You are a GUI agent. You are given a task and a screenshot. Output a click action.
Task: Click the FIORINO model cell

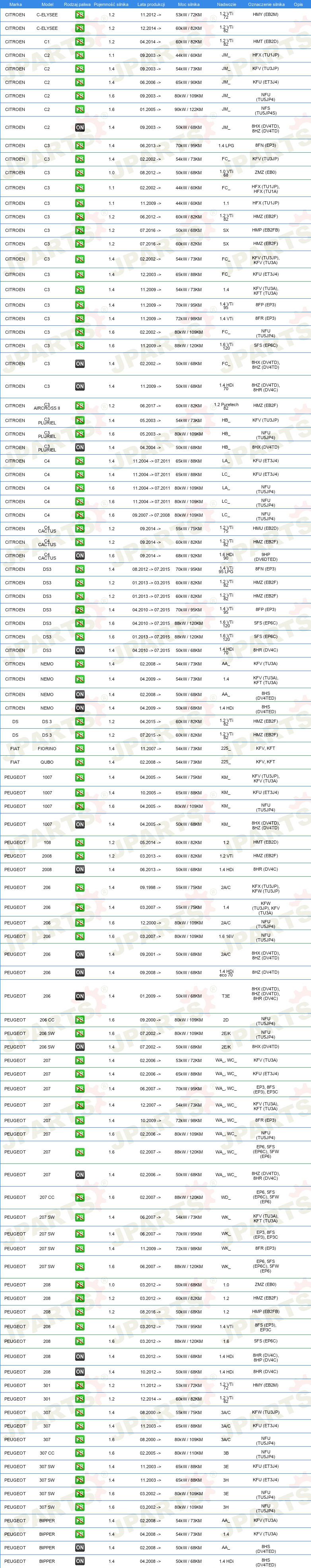[47, 749]
